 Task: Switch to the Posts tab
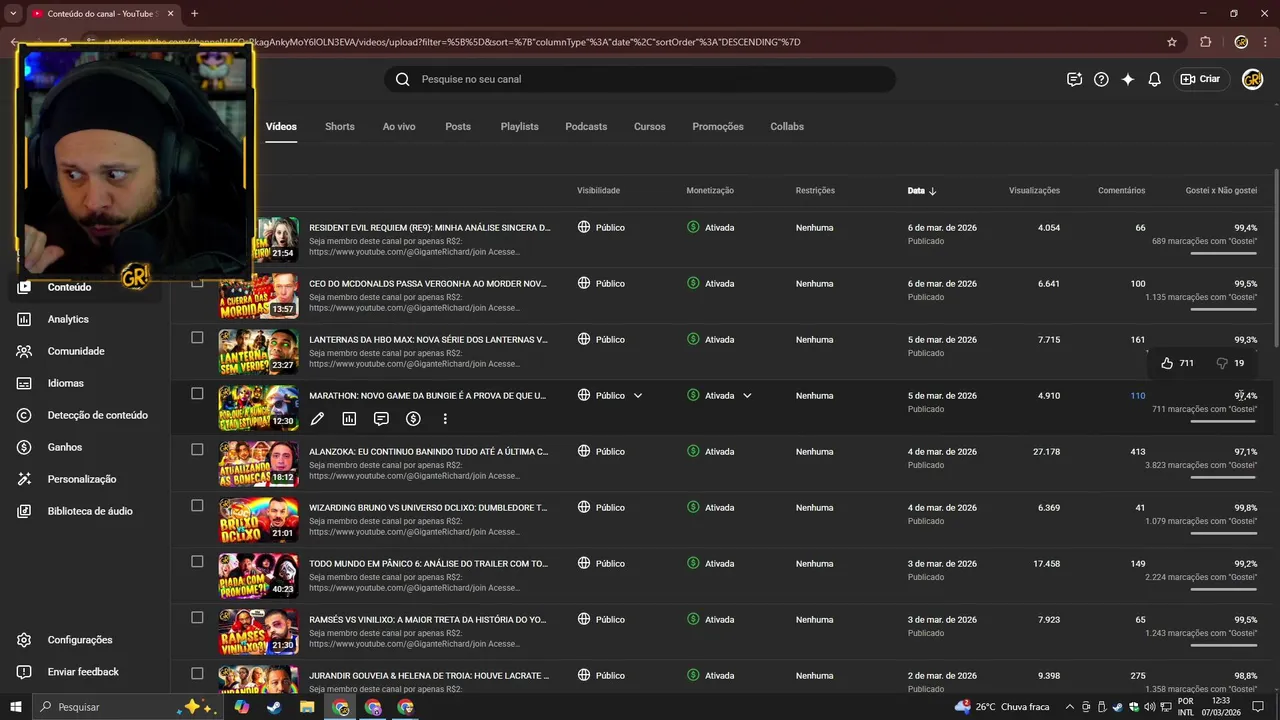458,127
